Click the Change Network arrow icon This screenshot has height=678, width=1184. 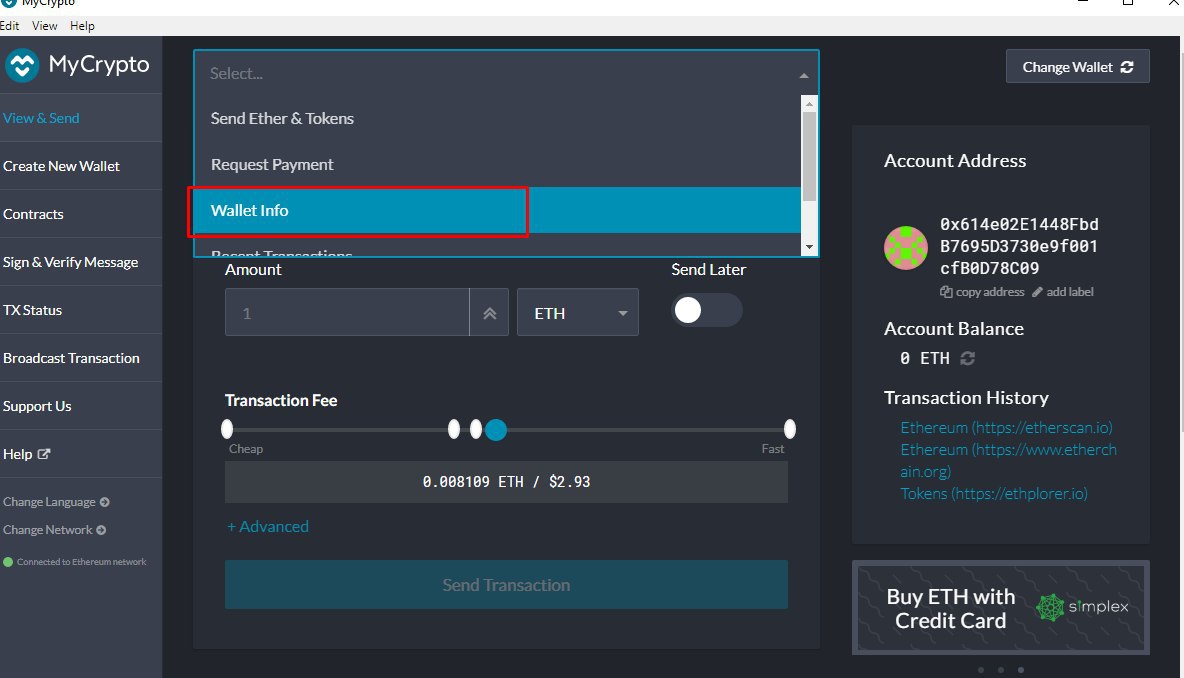tap(101, 530)
